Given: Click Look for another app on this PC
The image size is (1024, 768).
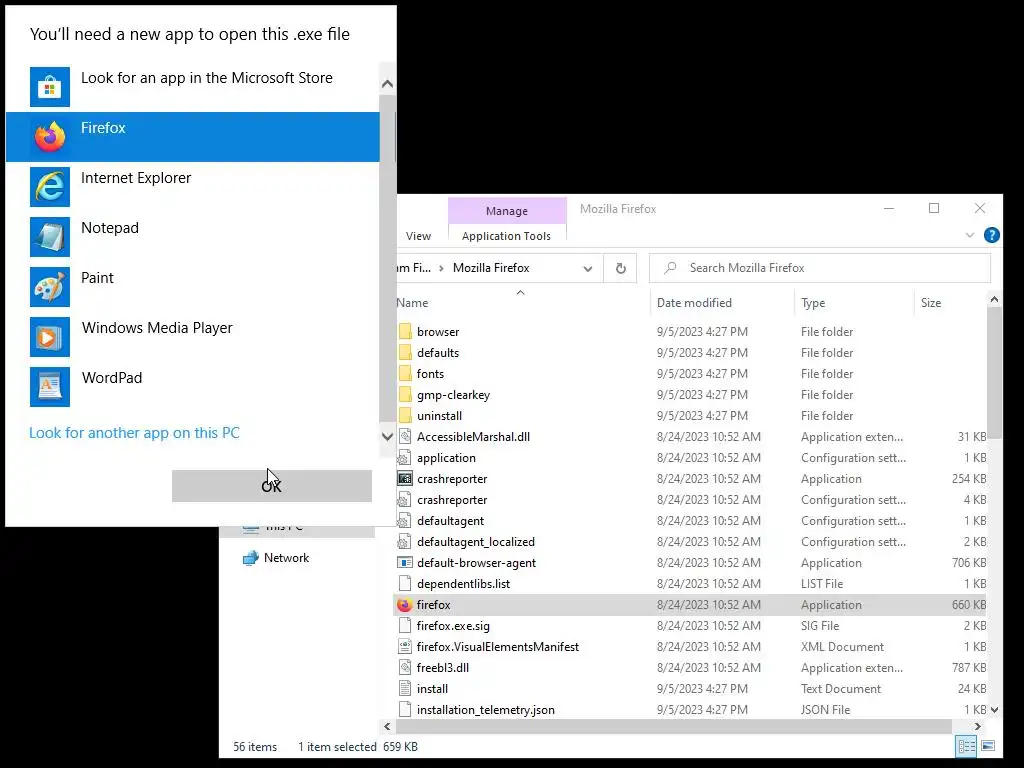Looking at the screenshot, I should [134, 433].
